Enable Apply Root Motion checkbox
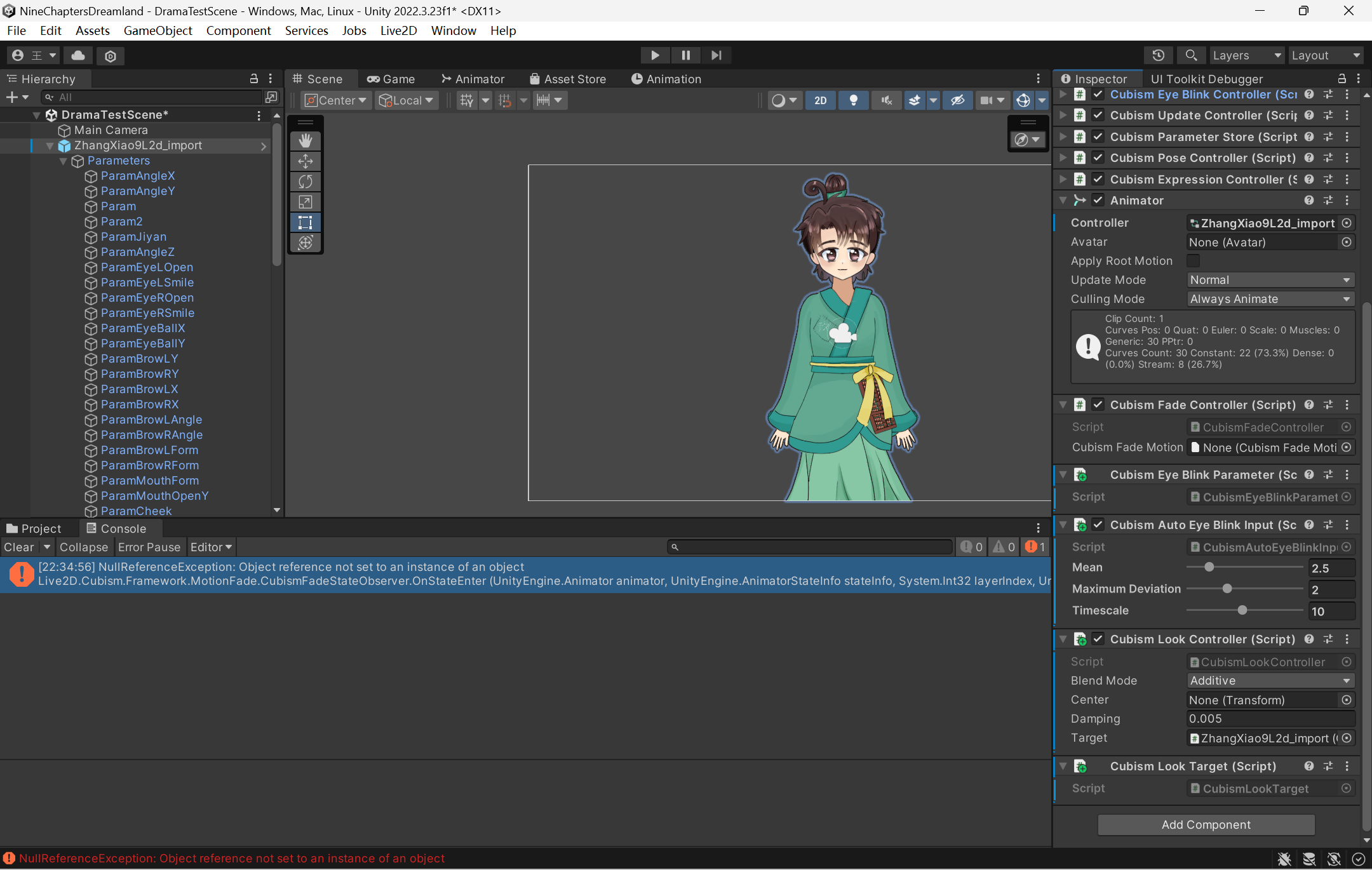Image resolution: width=1372 pixels, height=870 pixels. pyautogui.click(x=1194, y=261)
